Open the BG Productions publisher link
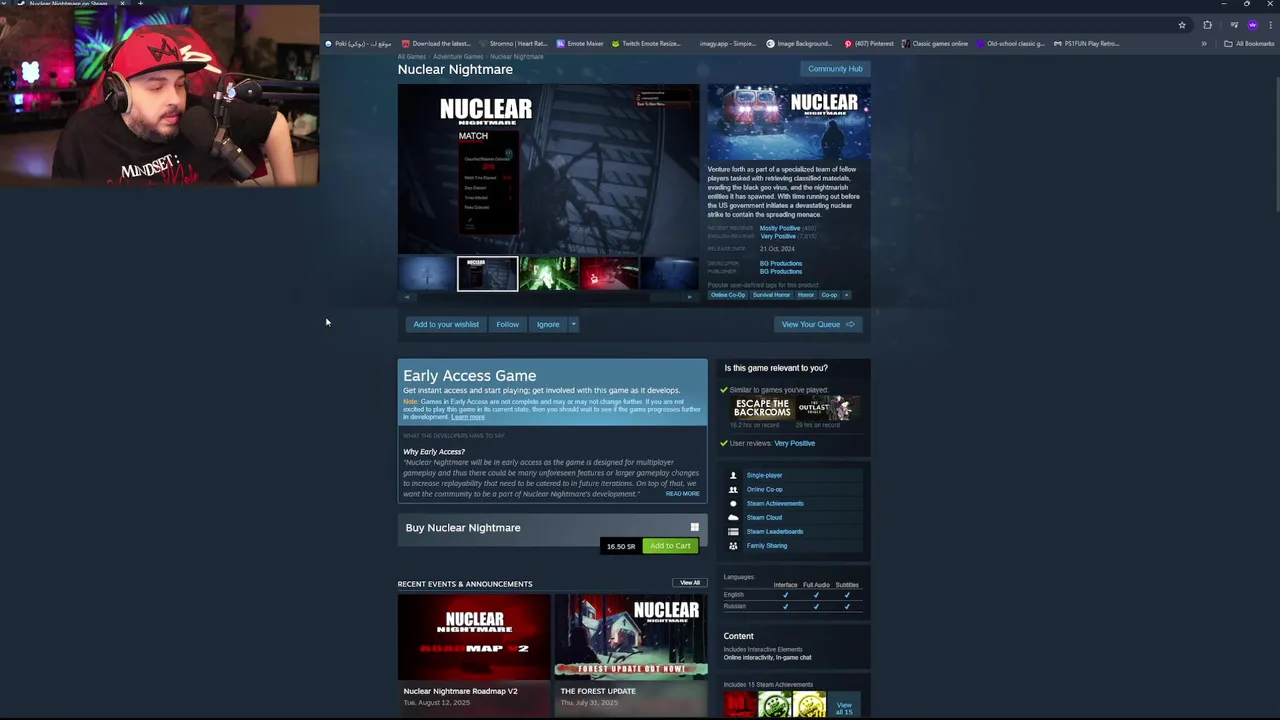This screenshot has width=1280, height=720. click(781, 272)
